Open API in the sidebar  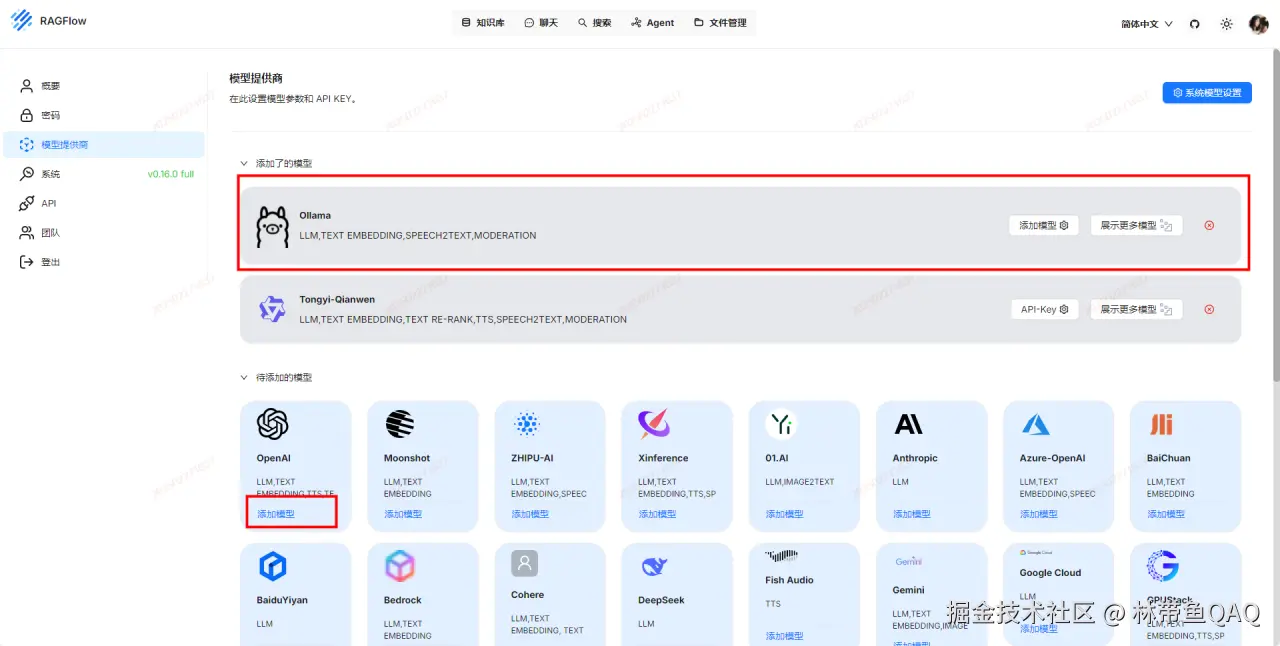pos(103,203)
